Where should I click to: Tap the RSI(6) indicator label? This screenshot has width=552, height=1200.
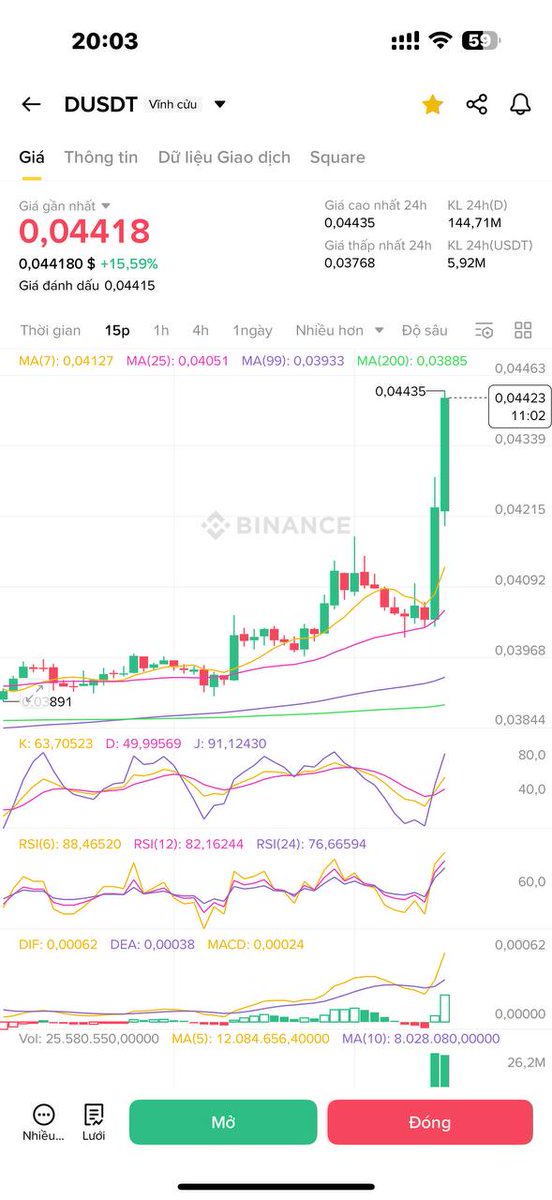(x=70, y=844)
